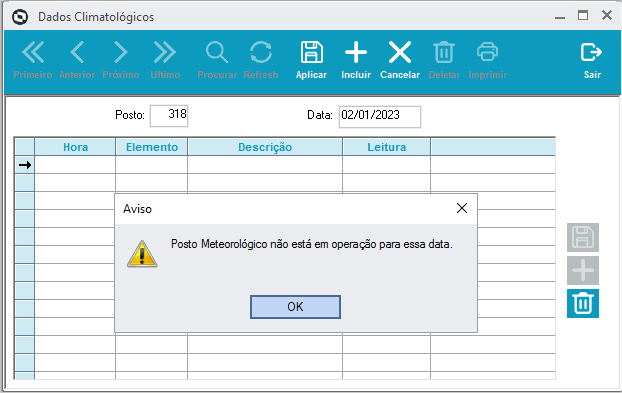622x393 pixels.
Task: Jump to the Ultimo record
Action: pyautogui.click(x=165, y=60)
